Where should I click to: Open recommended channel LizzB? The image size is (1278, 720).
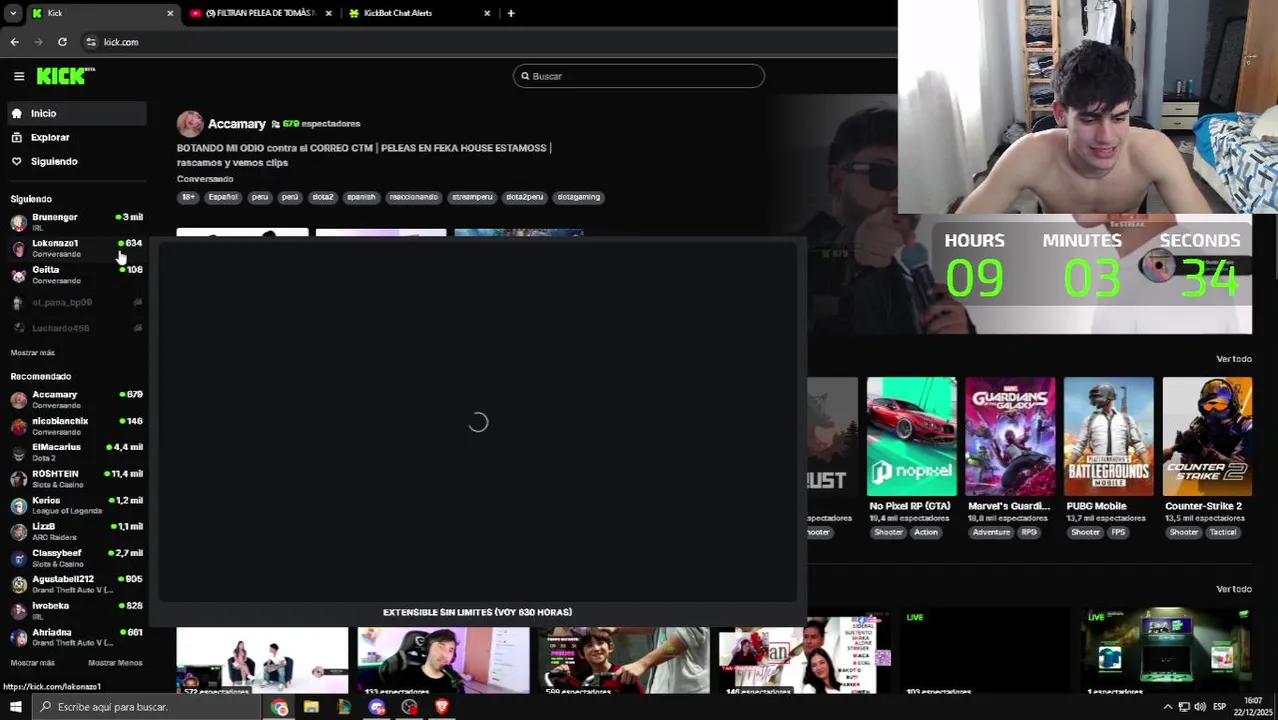point(76,531)
